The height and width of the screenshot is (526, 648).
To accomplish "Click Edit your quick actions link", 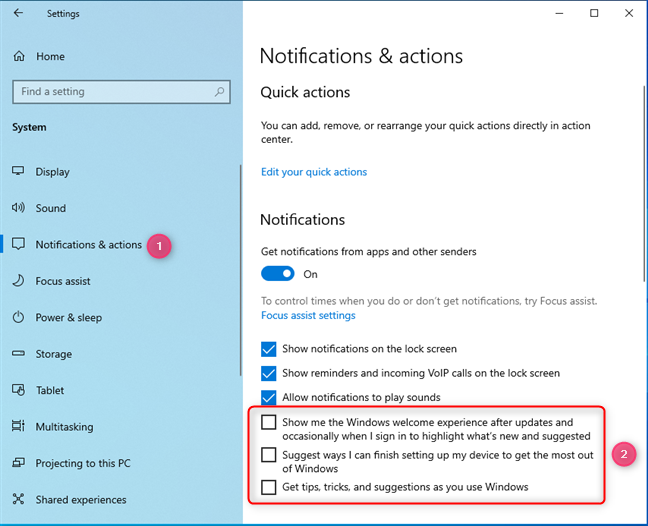I will point(314,172).
